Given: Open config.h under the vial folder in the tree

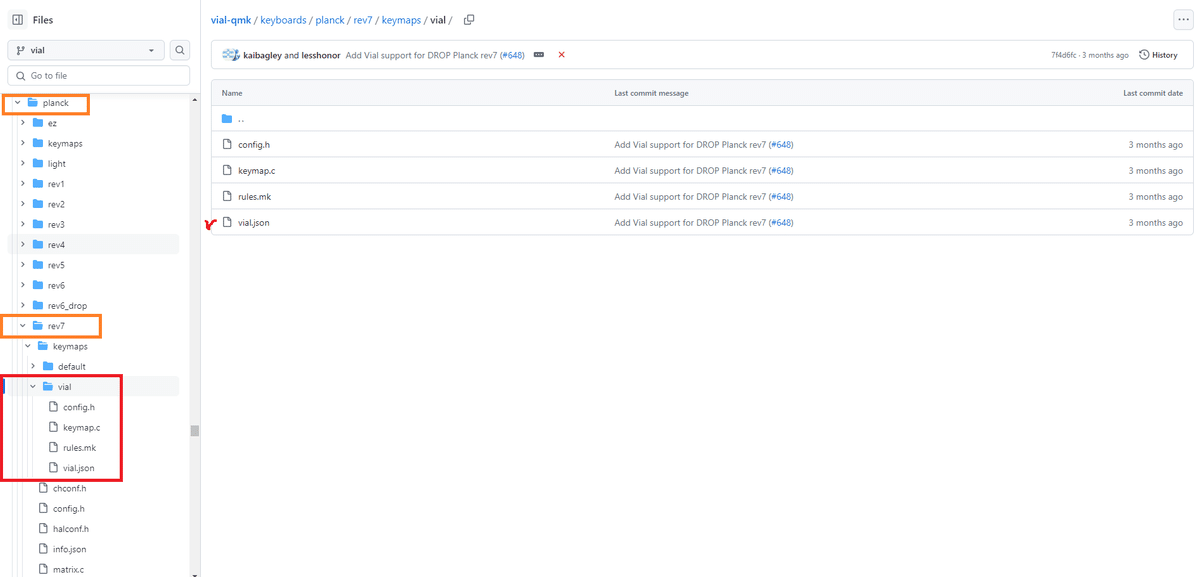Looking at the screenshot, I should point(79,407).
